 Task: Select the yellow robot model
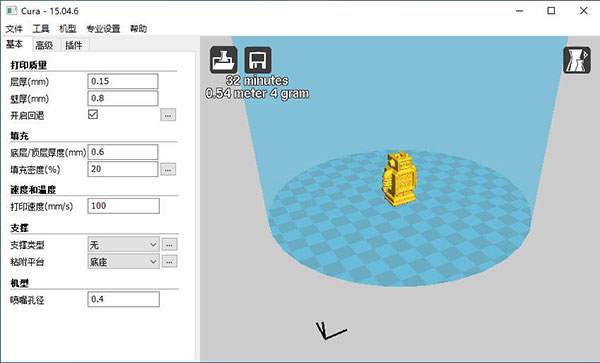point(400,179)
